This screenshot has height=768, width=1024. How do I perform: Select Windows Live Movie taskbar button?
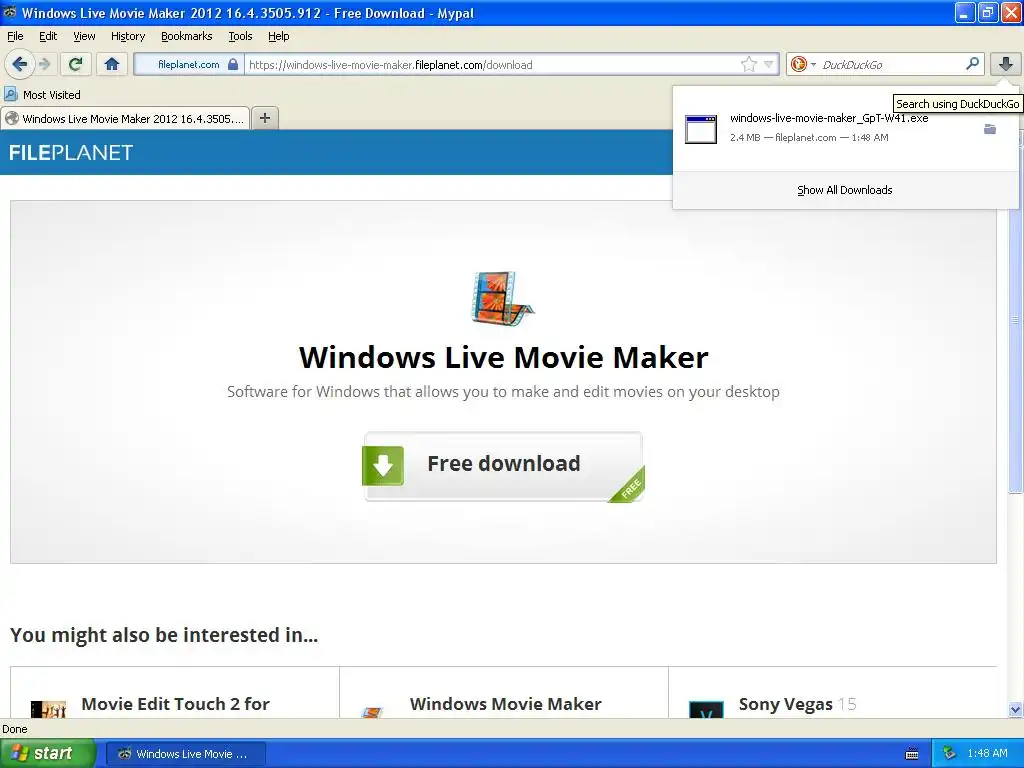[185, 754]
